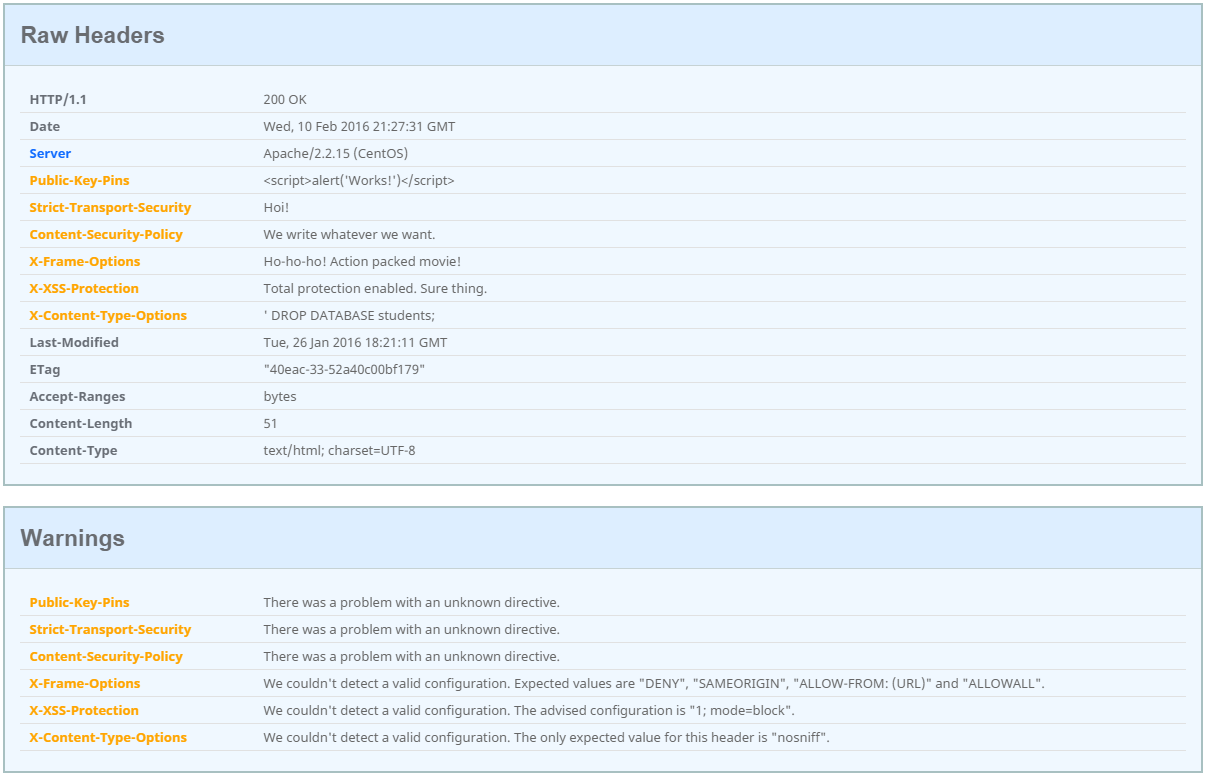Screen dimensions: 1209x781
Task: Click X-Frame-Options in the Warnings panel
Action: [x=84, y=683]
